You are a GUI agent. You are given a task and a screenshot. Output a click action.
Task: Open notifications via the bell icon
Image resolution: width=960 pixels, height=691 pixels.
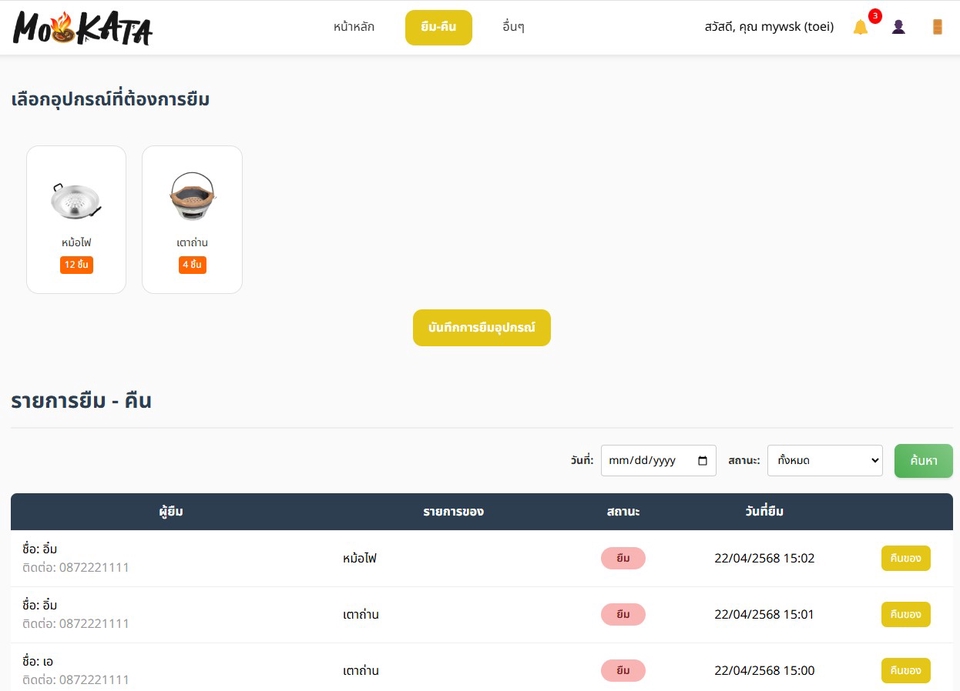tap(861, 27)
